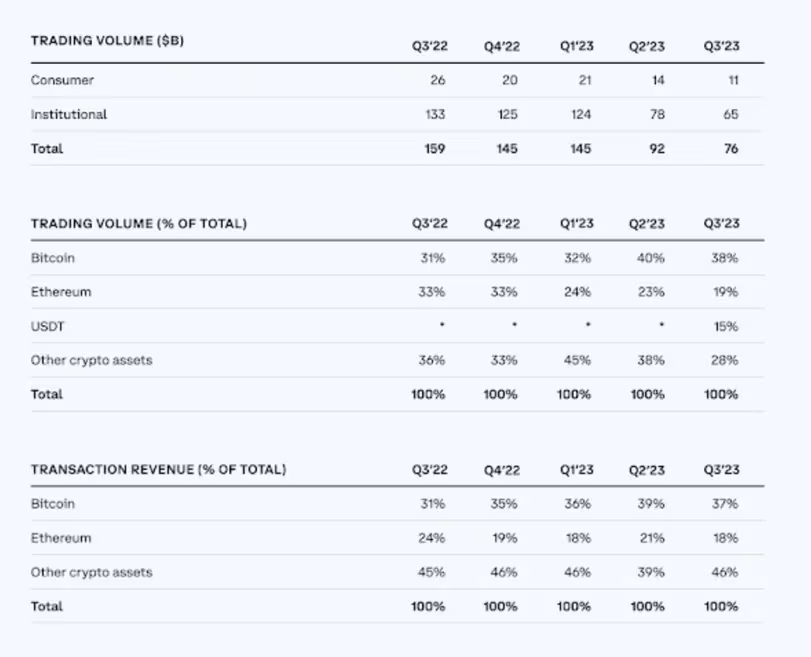Image resolution: width=811 pixels, height=657 pixels.
Task: Click the Consumer value 26 for Q3'22
Action: [x=437, y=80]
